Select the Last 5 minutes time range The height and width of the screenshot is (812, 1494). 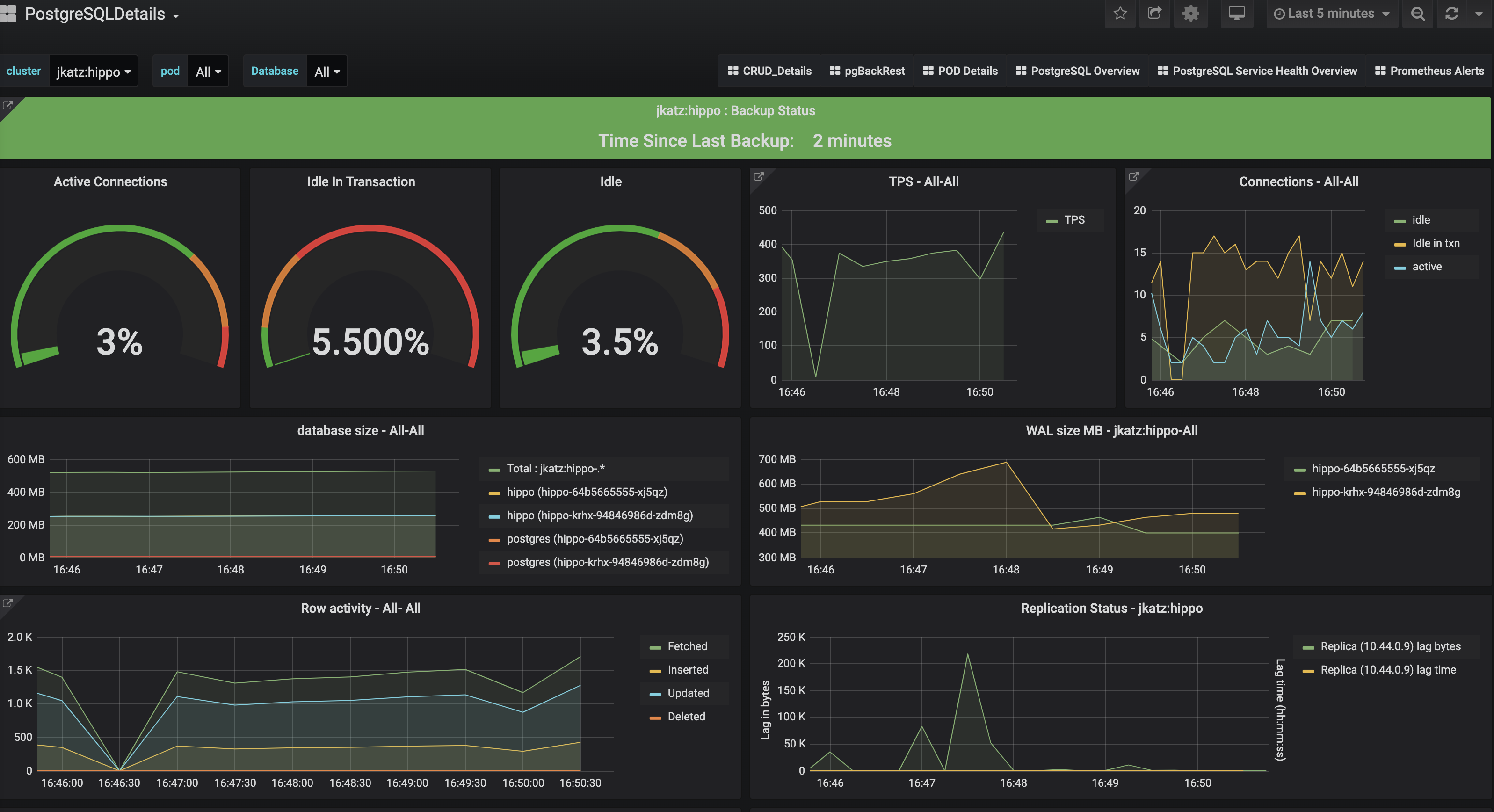pos(1330,14)
